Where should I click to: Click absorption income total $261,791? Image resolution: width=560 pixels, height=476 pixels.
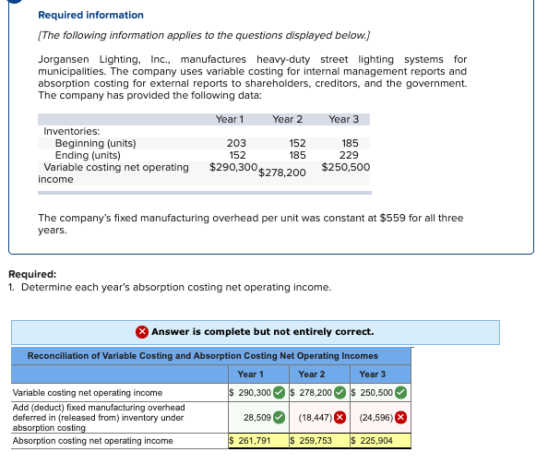[x=259, y=441]
